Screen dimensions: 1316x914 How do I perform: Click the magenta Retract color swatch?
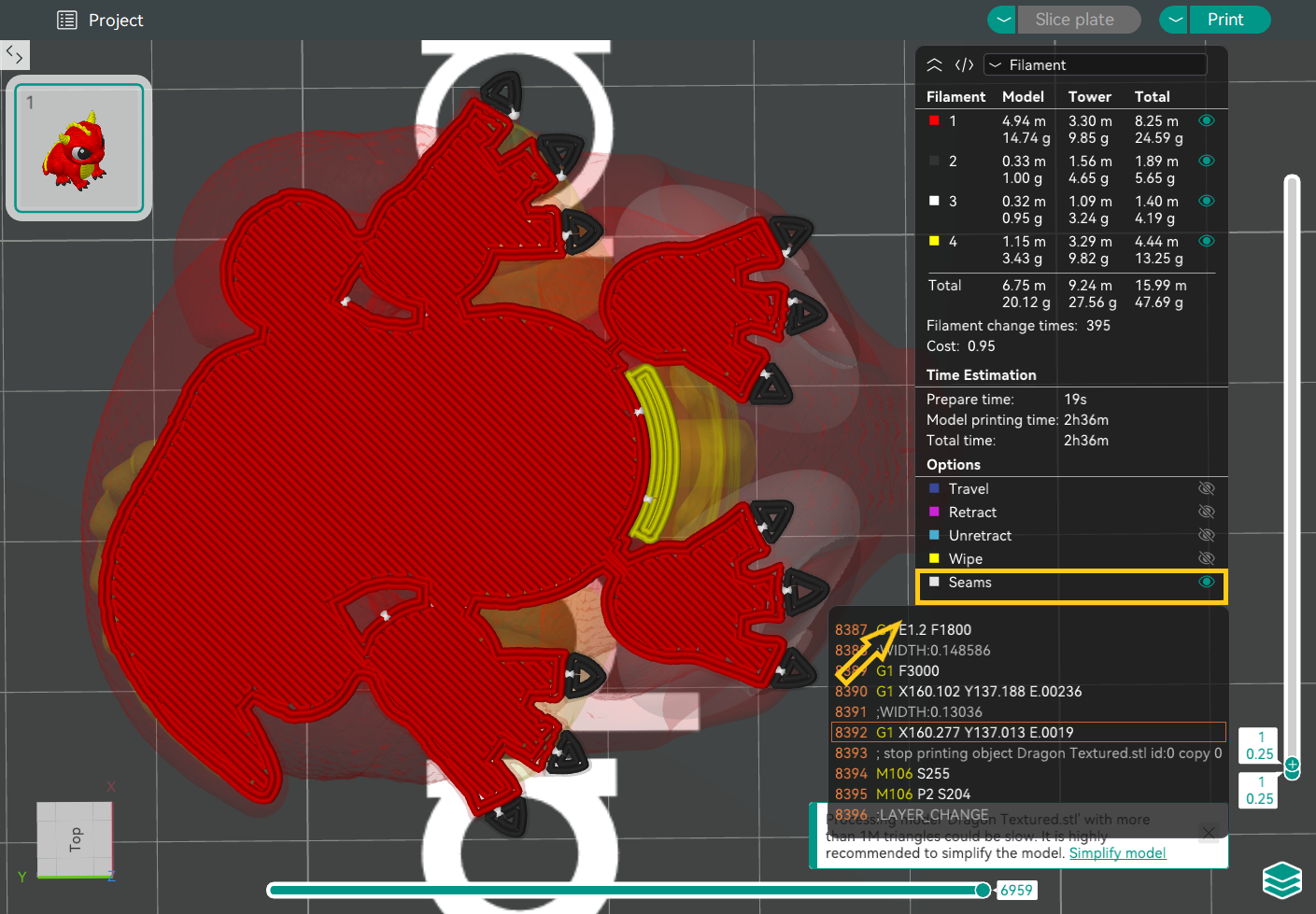934,512
